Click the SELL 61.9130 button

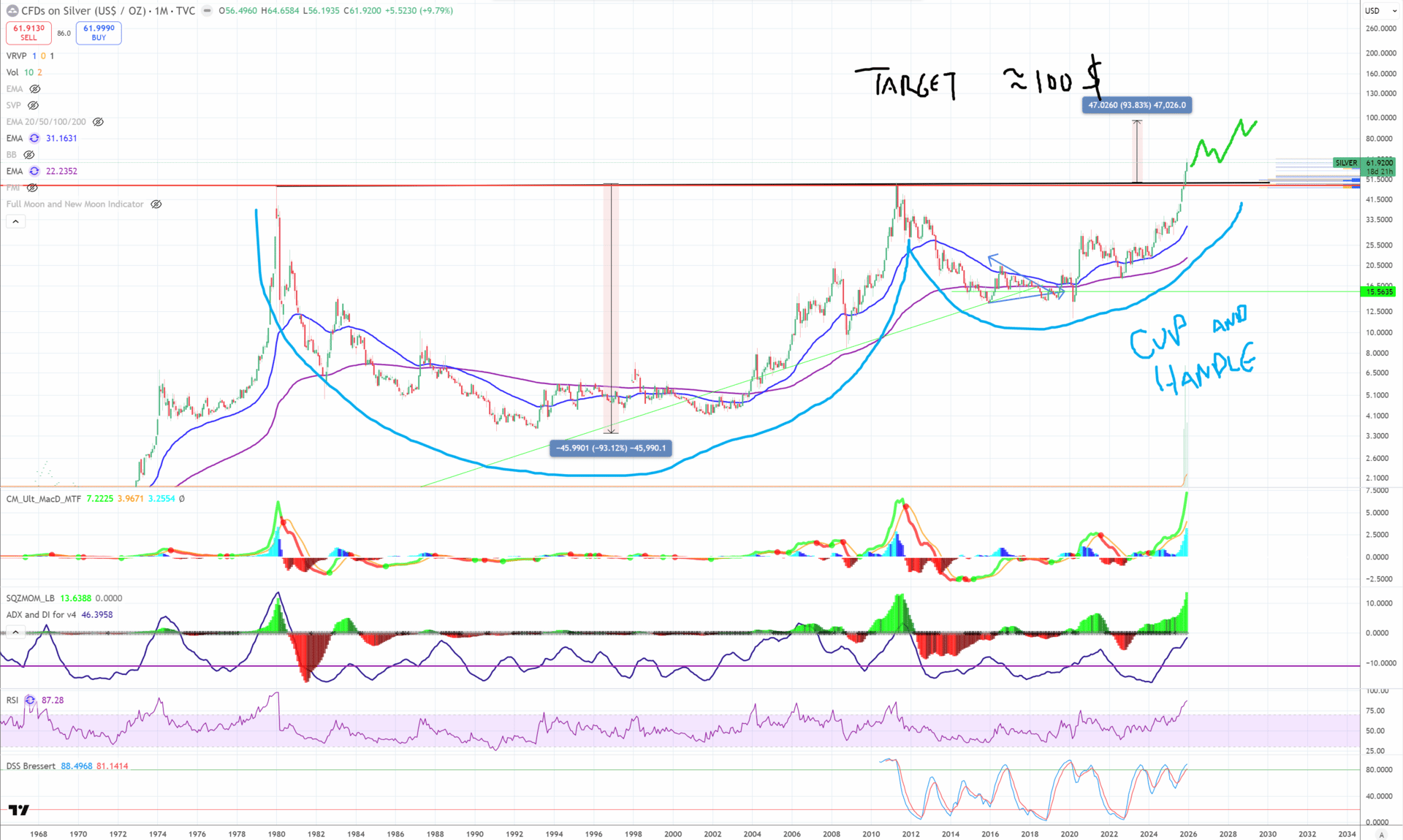[x=28, y=33]
